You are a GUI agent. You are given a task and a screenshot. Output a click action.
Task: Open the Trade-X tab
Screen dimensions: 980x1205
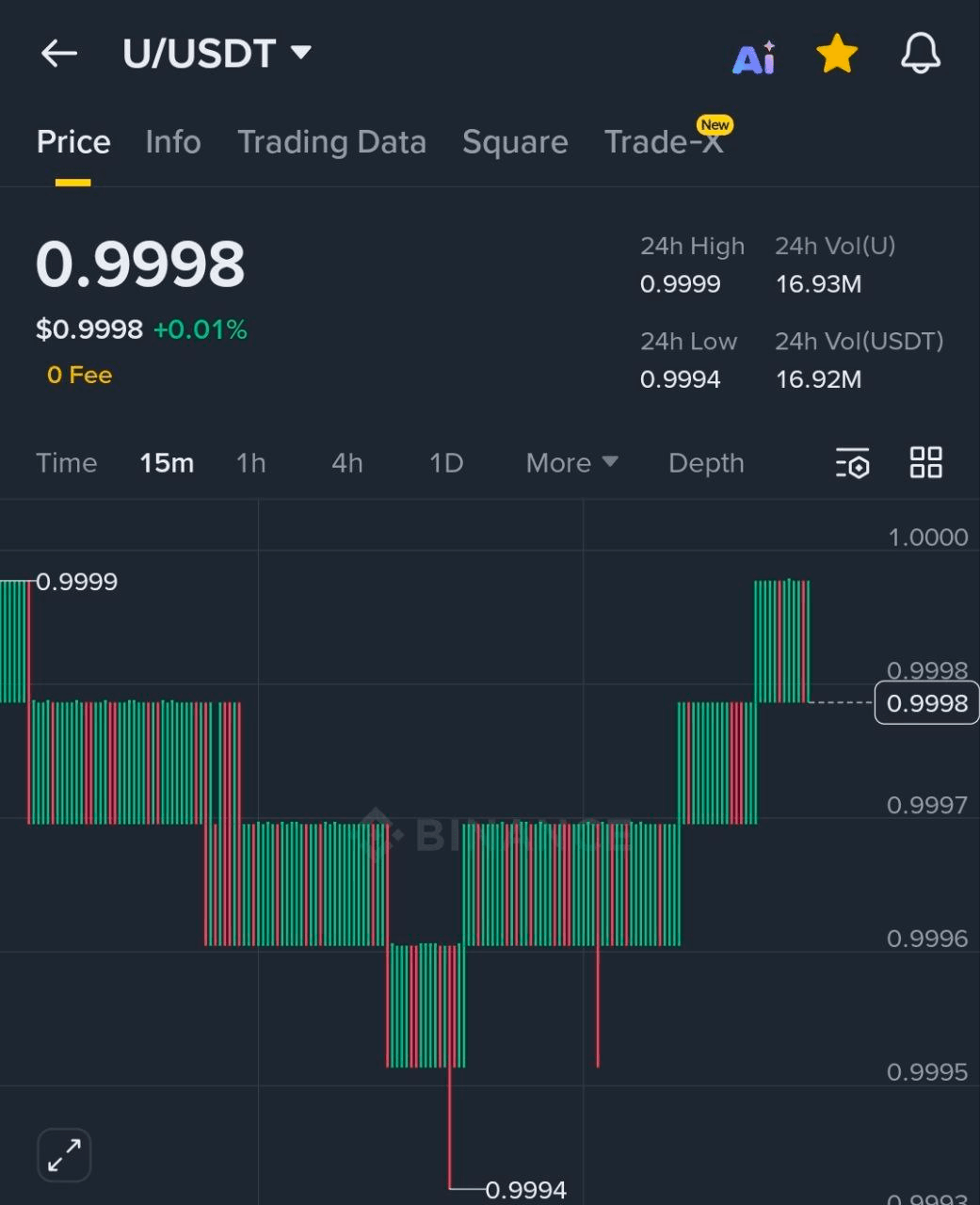coord(664,142)
